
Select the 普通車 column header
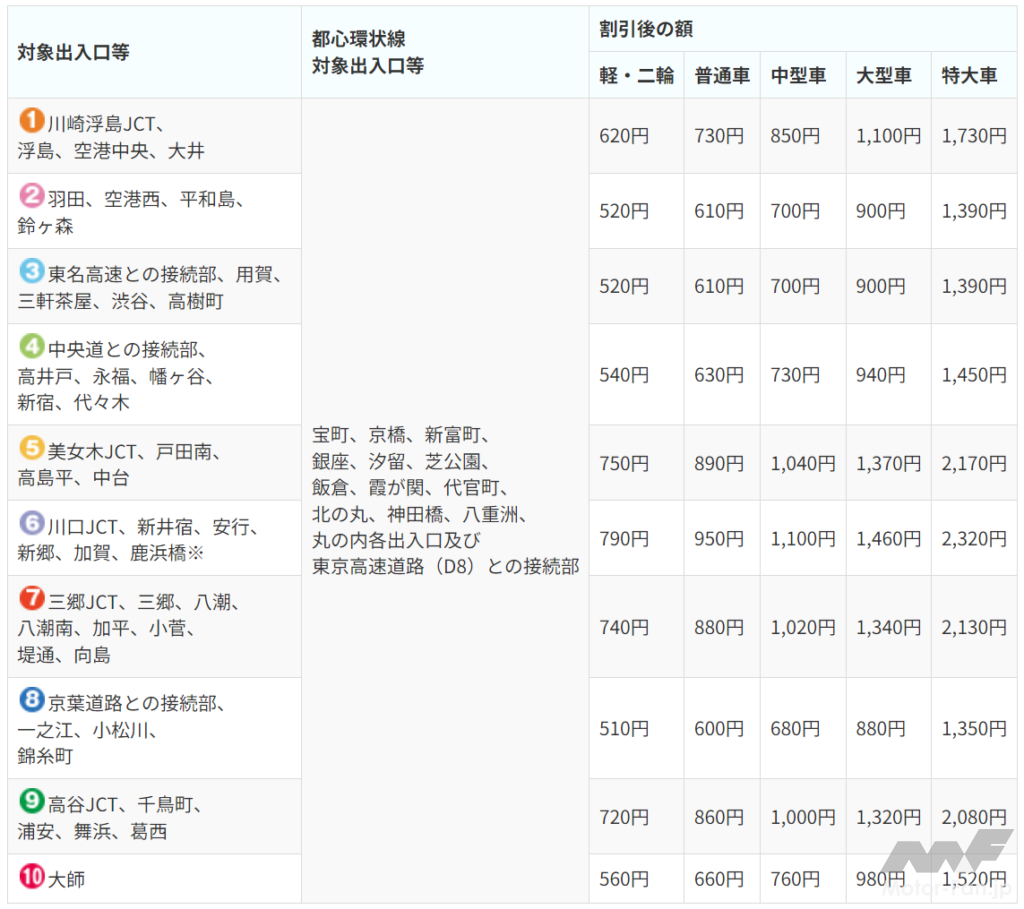click(722, 76)
